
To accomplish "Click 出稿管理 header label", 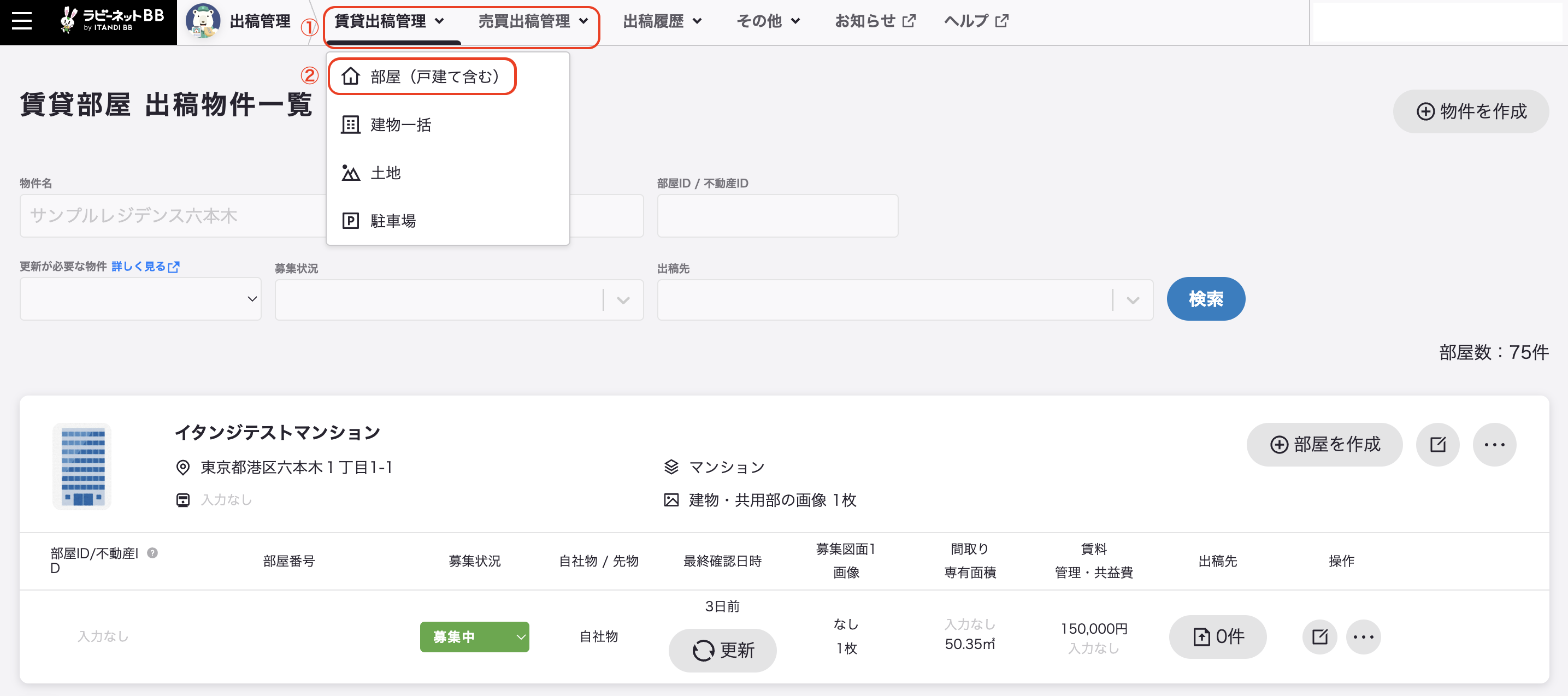I will (x=260, y=21).
